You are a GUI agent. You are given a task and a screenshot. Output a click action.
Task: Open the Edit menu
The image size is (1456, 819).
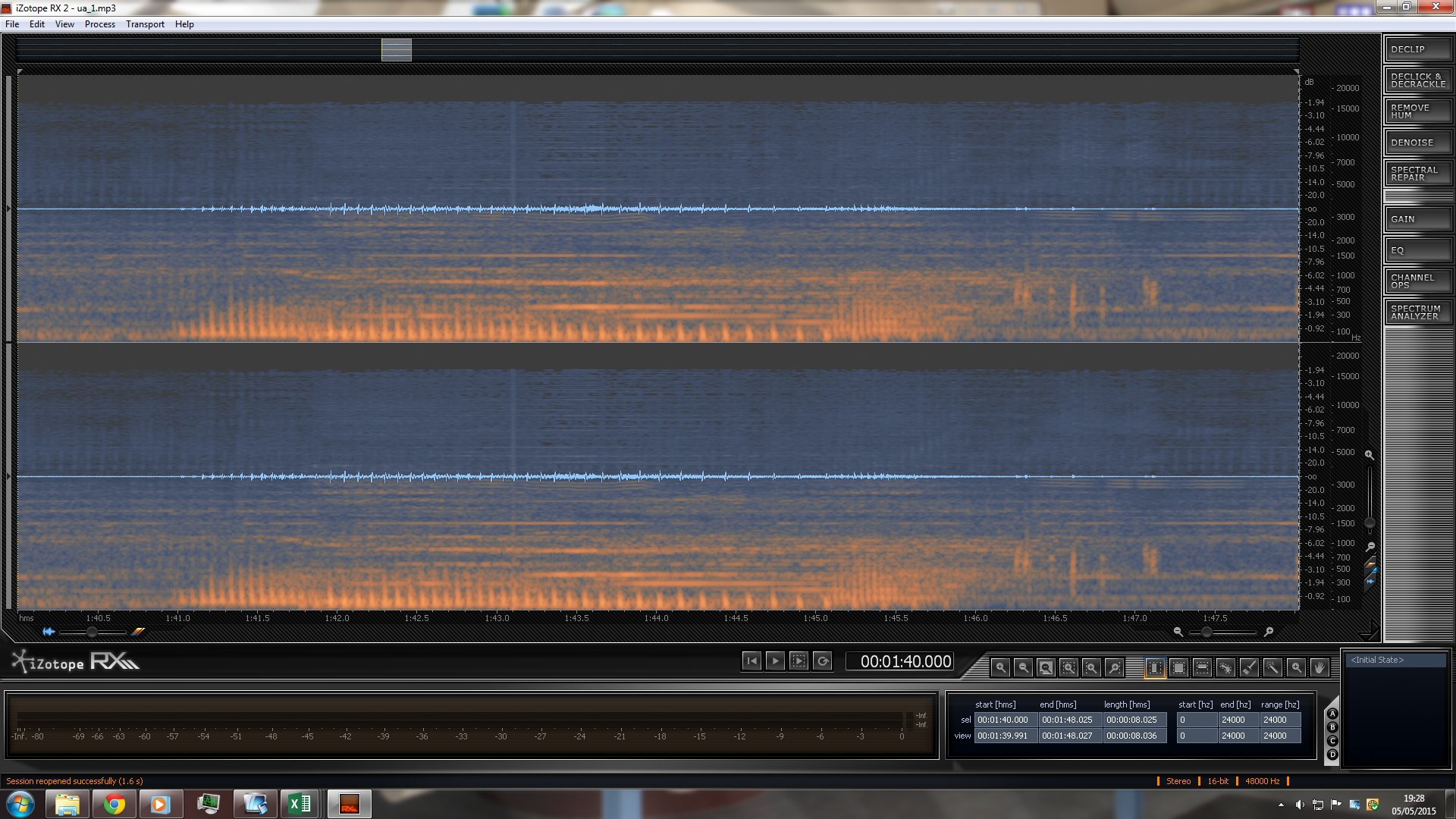37,24
